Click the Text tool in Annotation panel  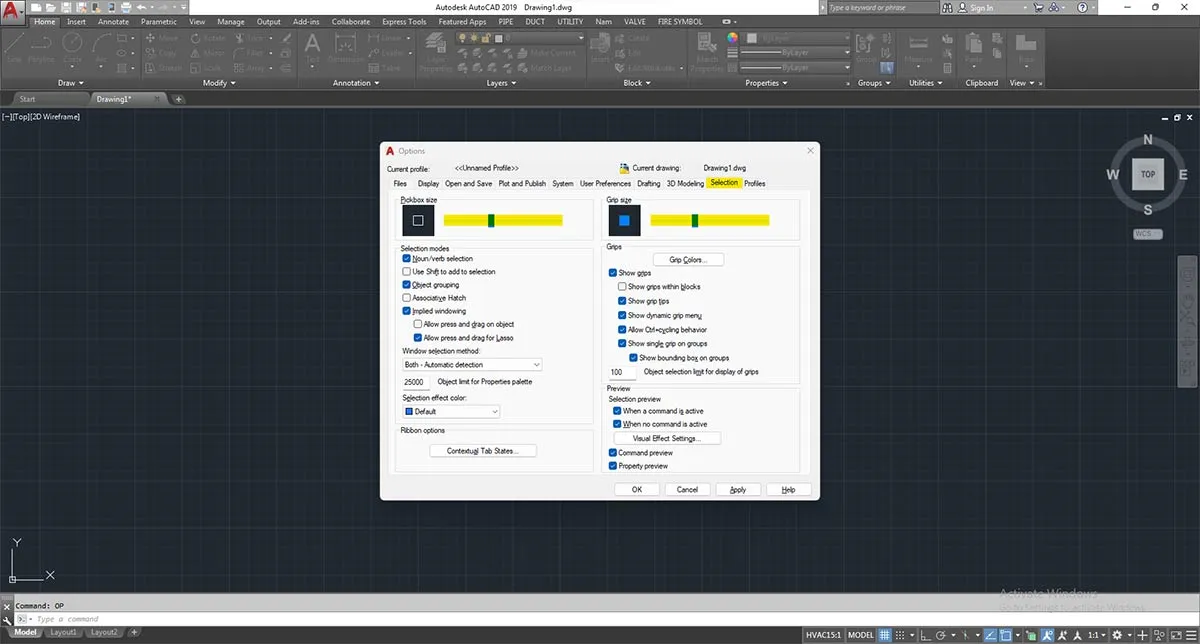click(312, 44)
